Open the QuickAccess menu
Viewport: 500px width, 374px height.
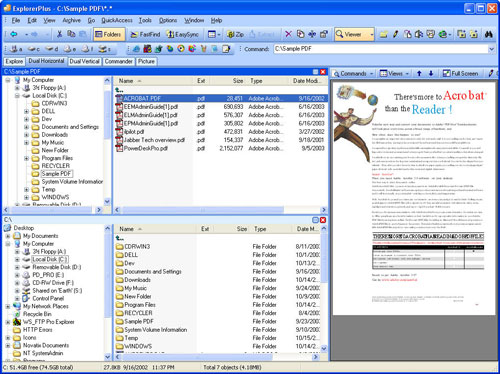(117, 20)
